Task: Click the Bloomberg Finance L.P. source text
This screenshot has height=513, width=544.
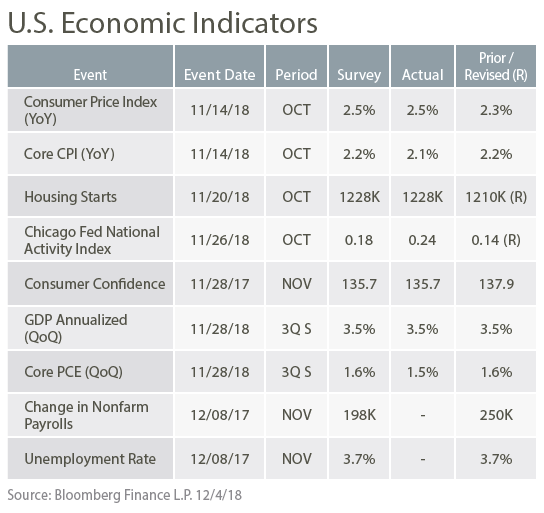Action: 125,495
